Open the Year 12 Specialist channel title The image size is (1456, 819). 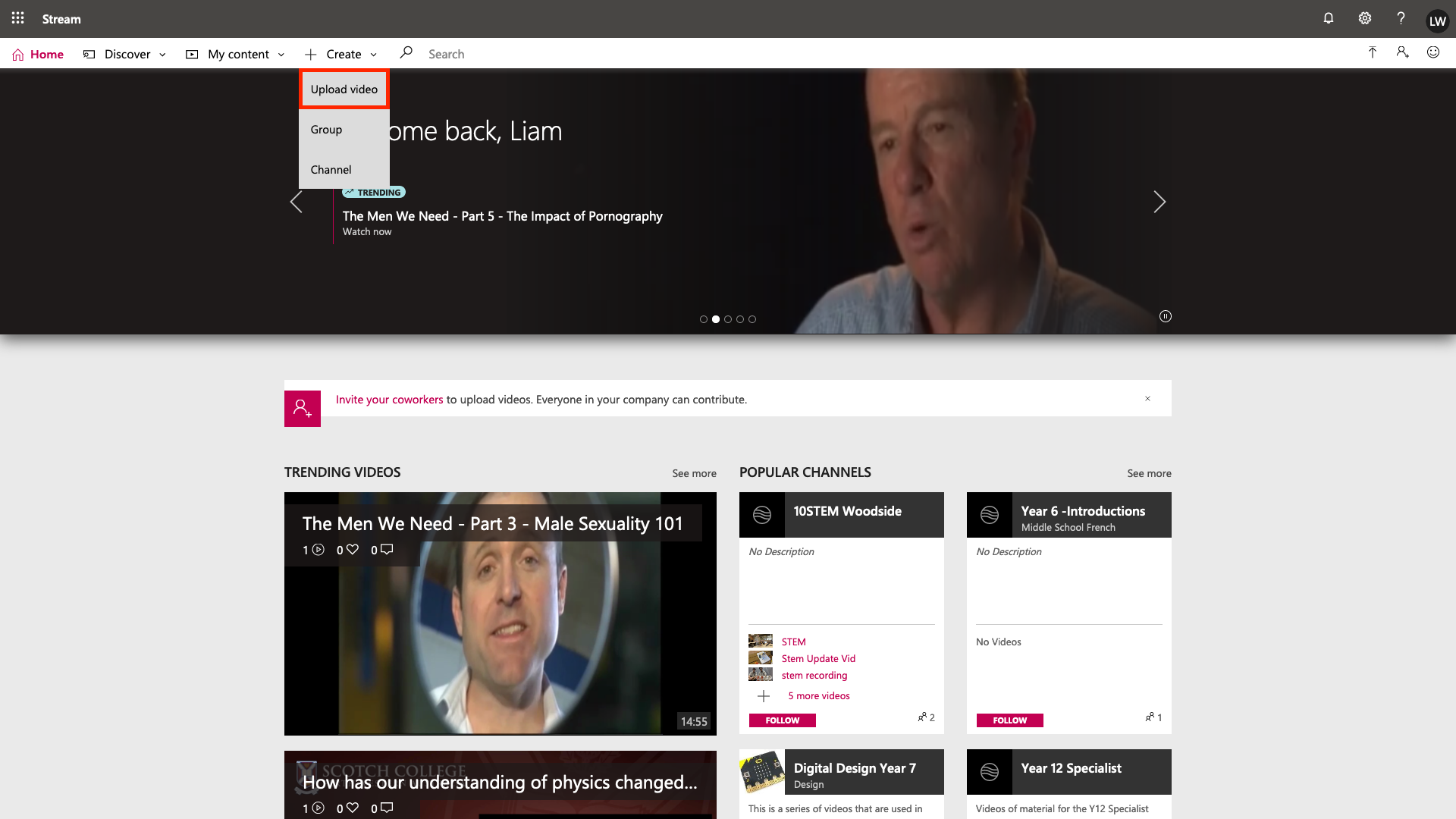point(1071,768)
